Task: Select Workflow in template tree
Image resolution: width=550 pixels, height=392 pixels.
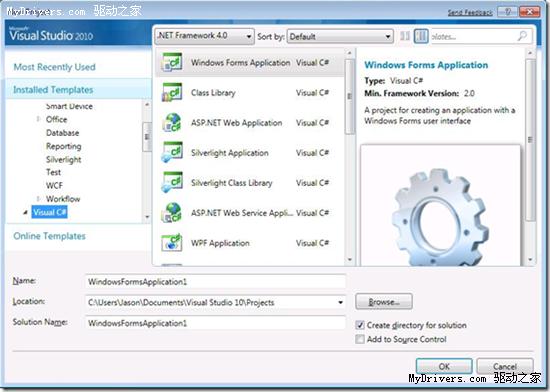Action: [63, 199]
